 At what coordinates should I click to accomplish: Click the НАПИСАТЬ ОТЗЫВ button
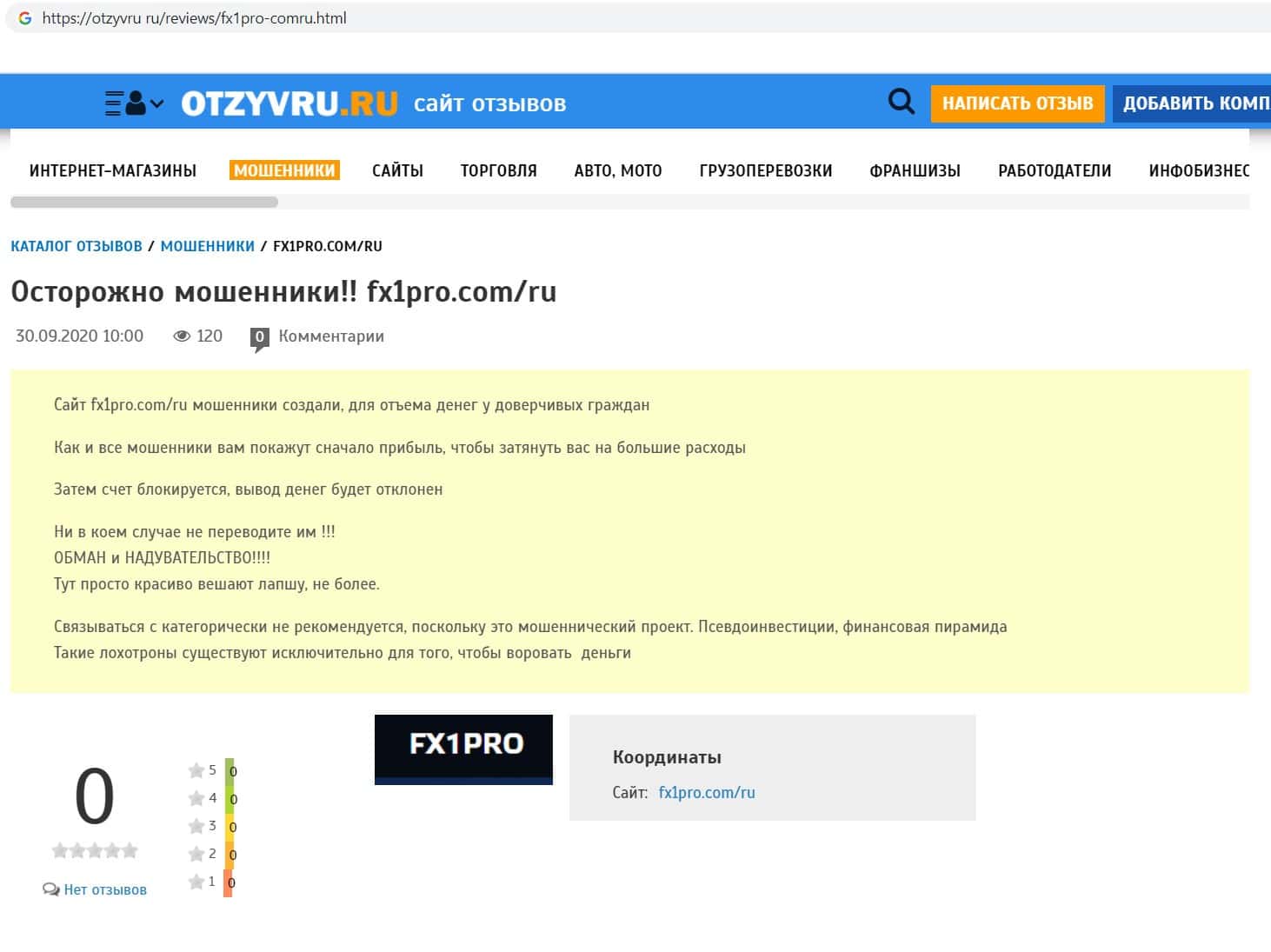pos(1017,103)
